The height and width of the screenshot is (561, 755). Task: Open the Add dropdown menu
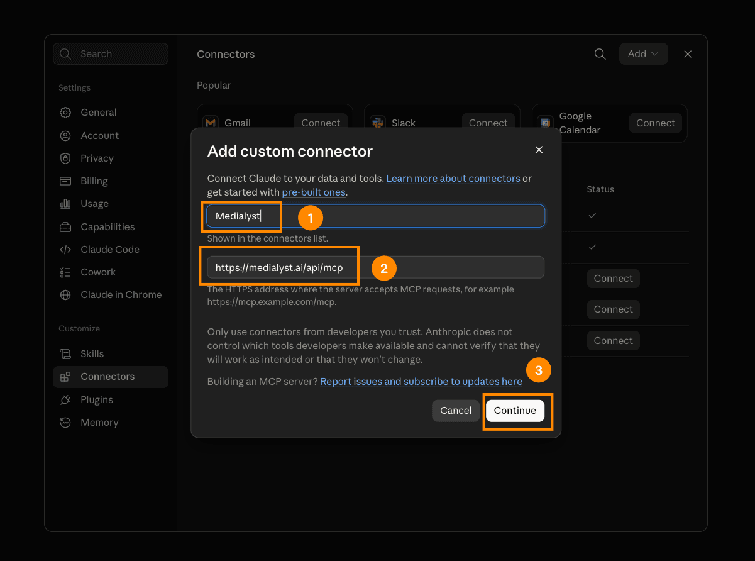(x=643, y=54)
